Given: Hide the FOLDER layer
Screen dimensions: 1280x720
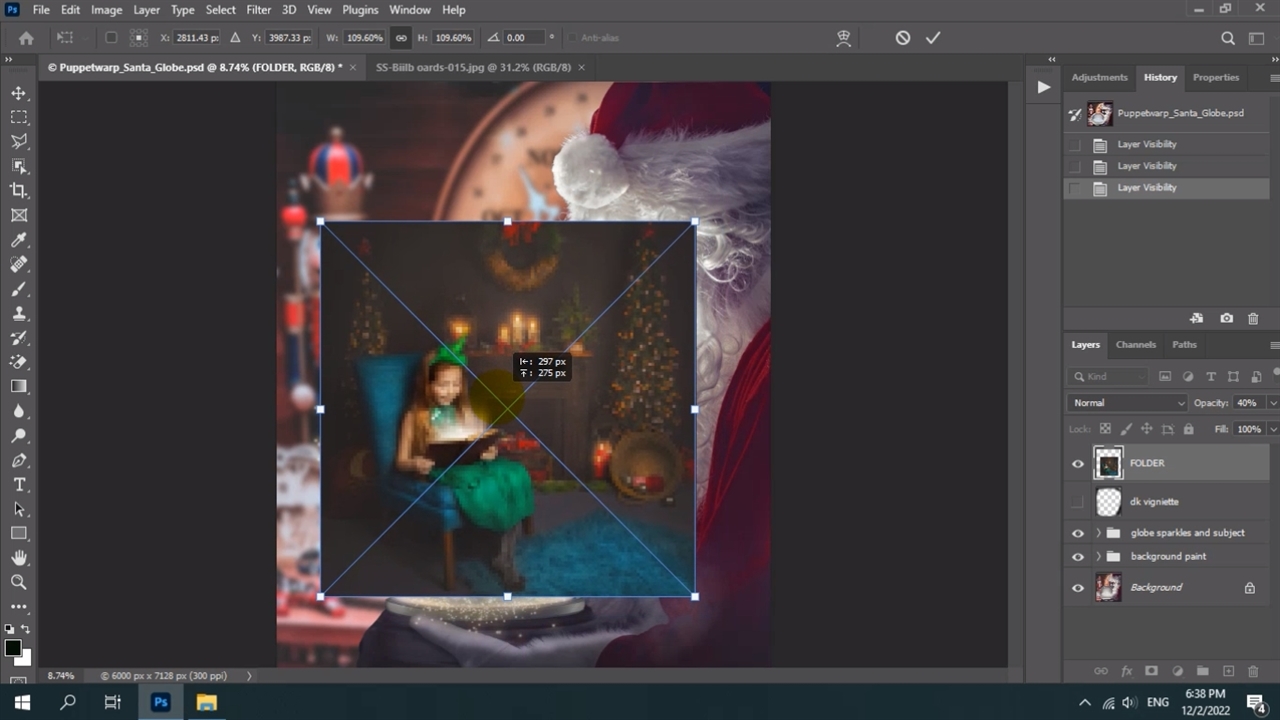Looking at the screenshot, I should (x=1078, y=464).
